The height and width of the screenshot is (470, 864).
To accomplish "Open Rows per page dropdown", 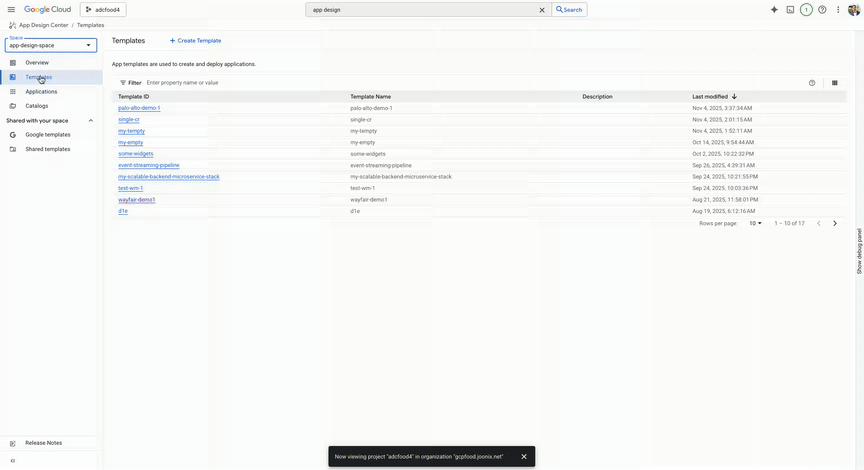I will click(756, 223).
